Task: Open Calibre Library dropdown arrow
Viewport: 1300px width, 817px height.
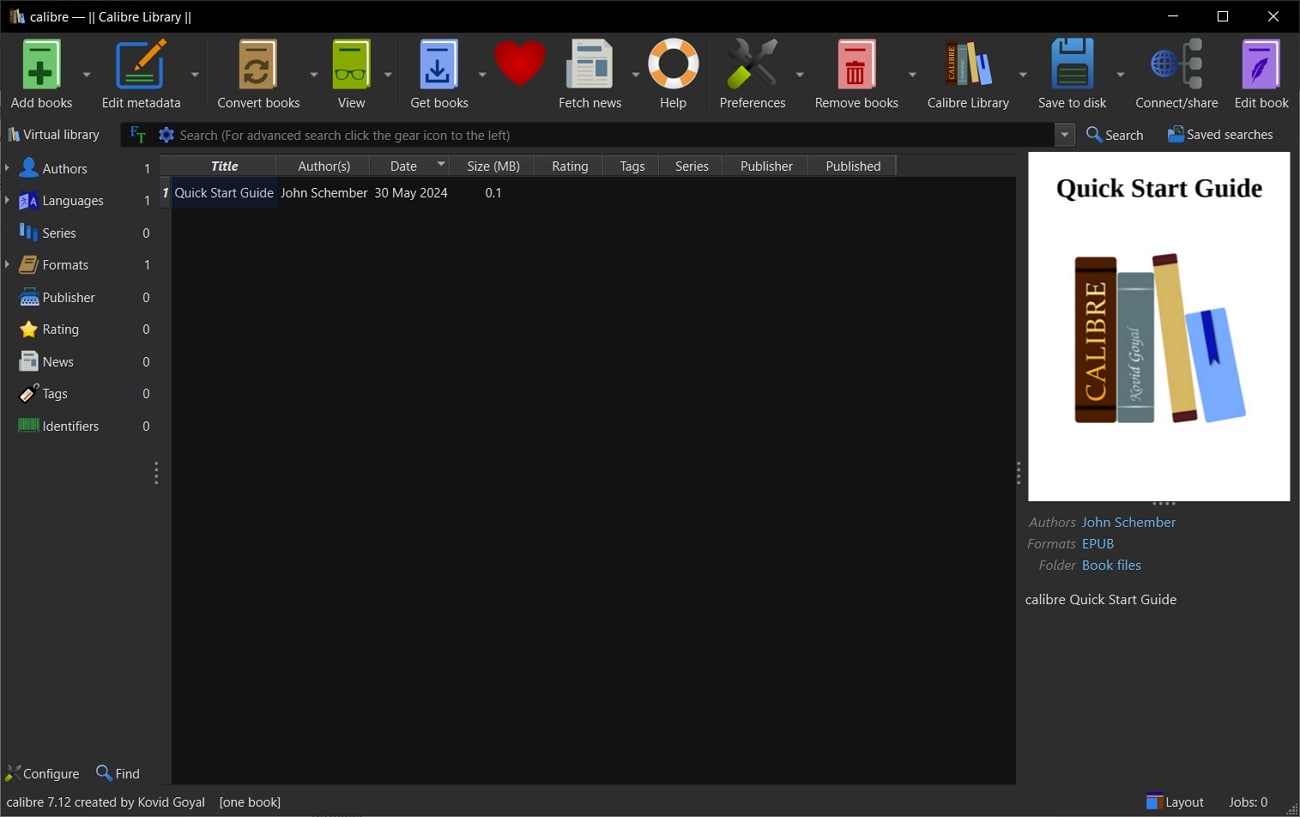Action: [x=1022, y=75]
